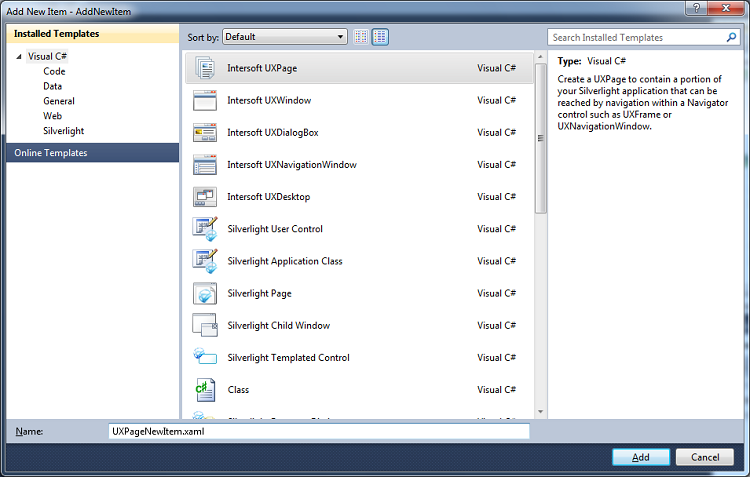Select the Silverlight category
The image size is (750, 477).
64,131
